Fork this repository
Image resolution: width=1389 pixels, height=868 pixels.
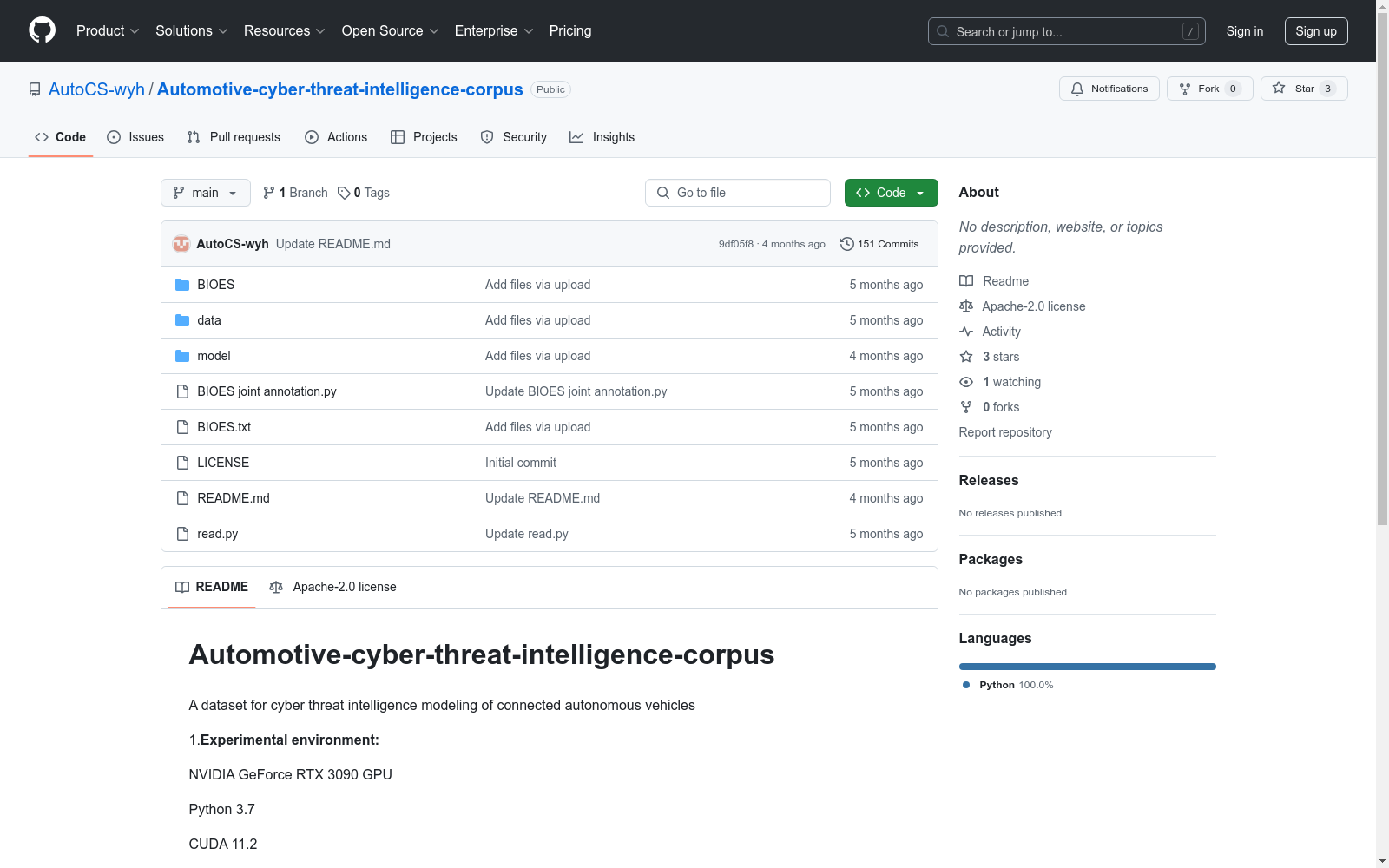coord(1209,89)
